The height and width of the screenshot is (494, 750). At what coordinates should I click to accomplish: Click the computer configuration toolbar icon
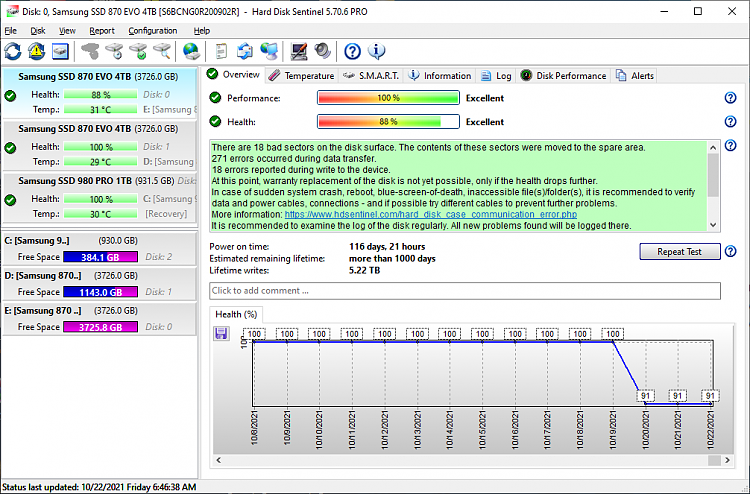pos(299,51)
